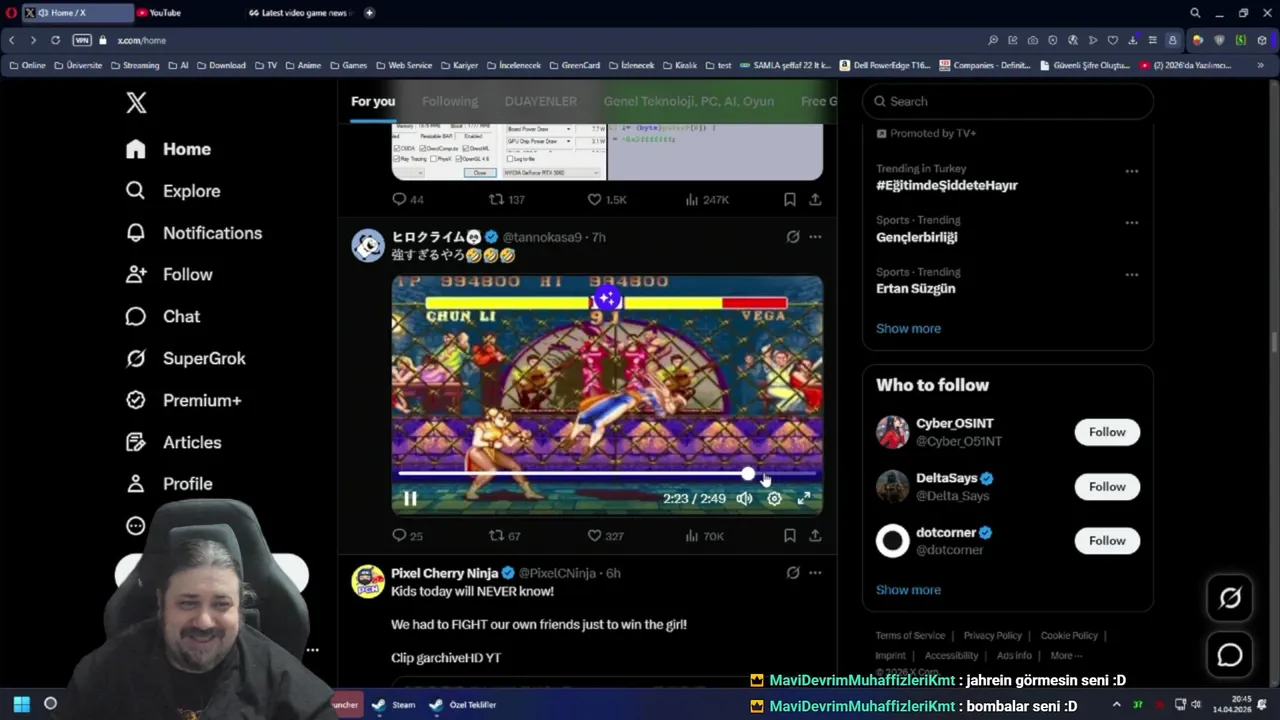The width and height of the screenshot is (1280, 720).
Task: Open SuperGrok from the sidebar
Action: pyautogui.click(x=184, y=358)
